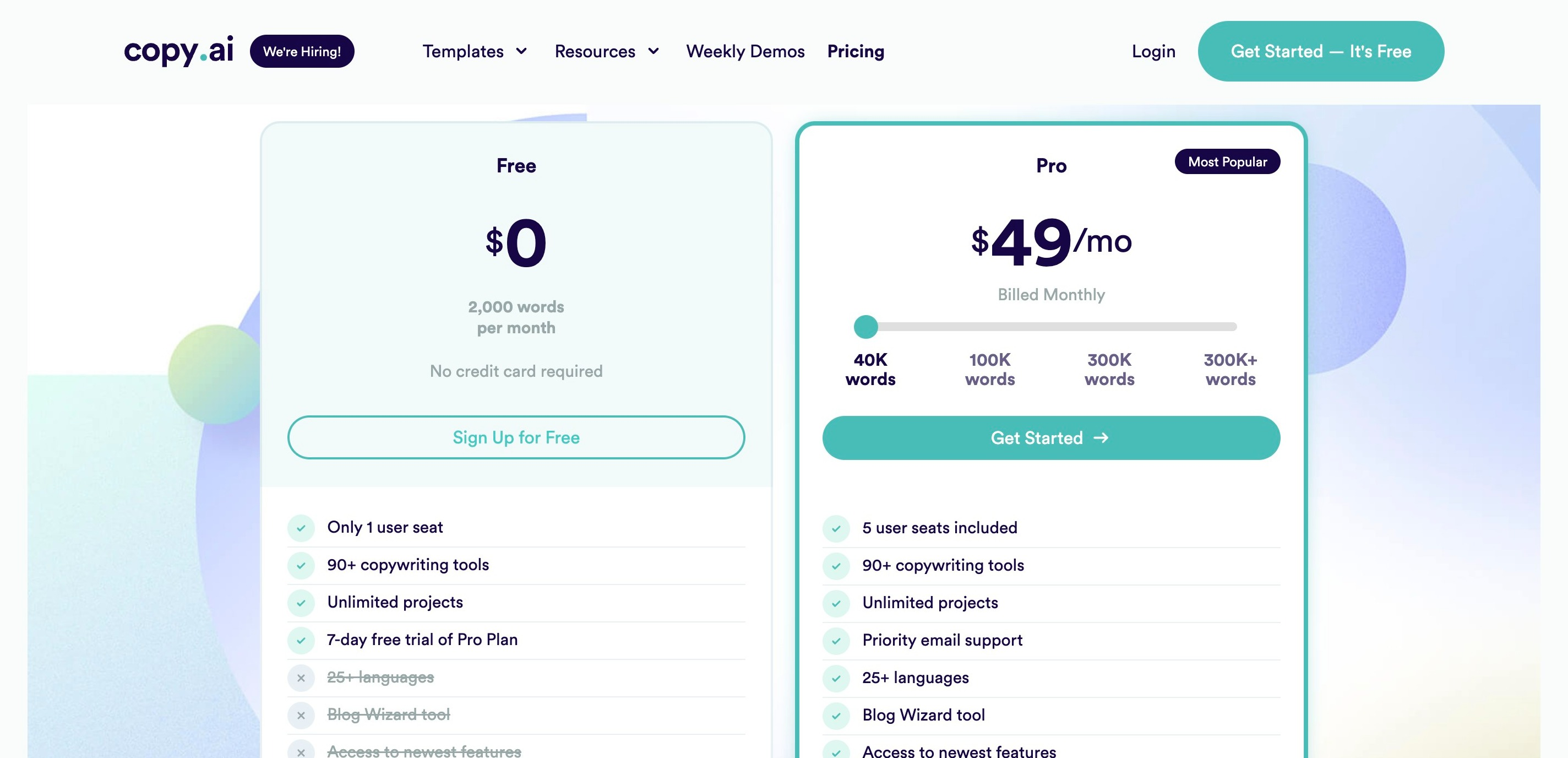Open the Resources dropdown chevron
This screenshot has width=1568, height=758.
[654, 51]
